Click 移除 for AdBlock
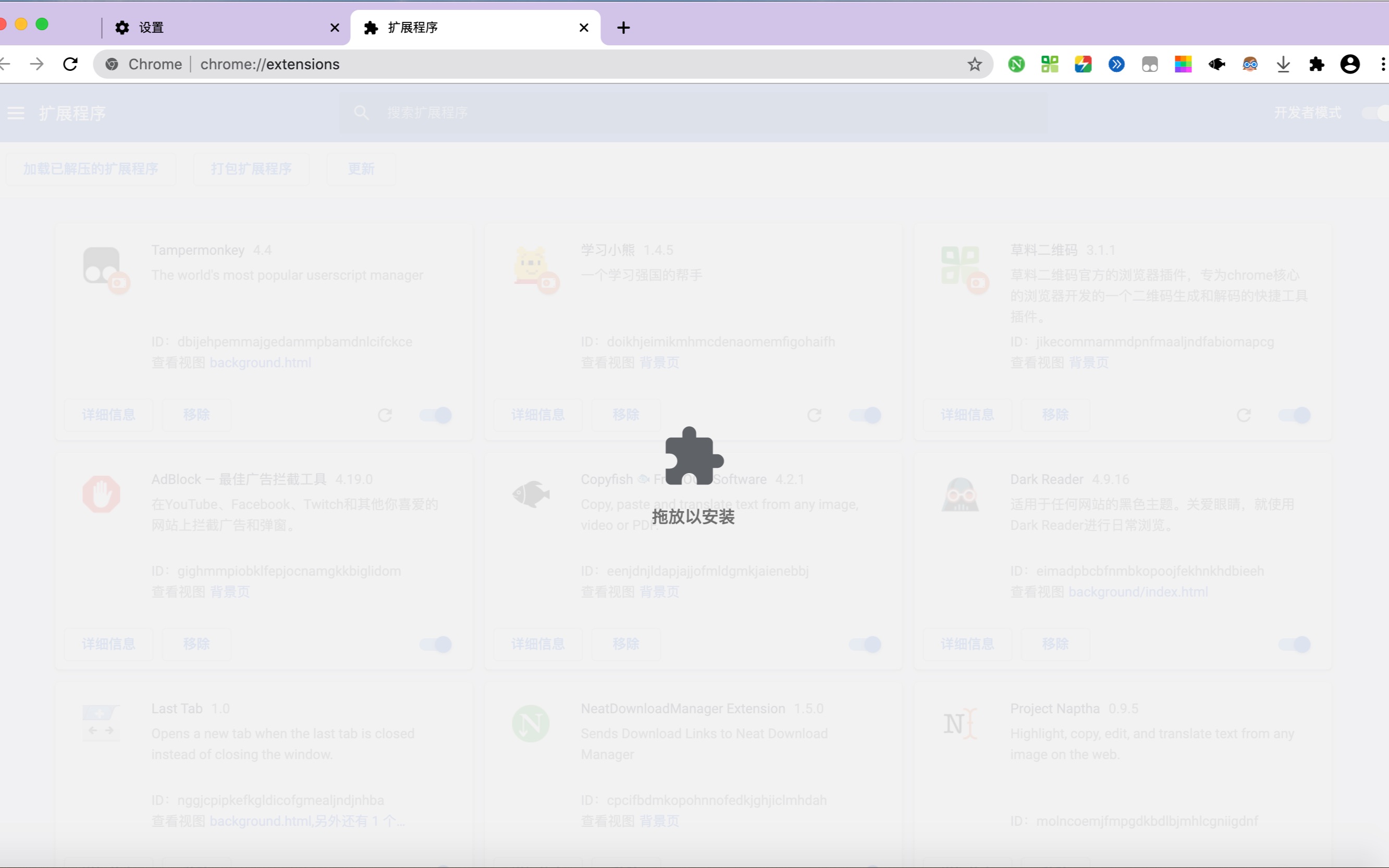Viewport: 1389px width, 868px height. [196, 644]
